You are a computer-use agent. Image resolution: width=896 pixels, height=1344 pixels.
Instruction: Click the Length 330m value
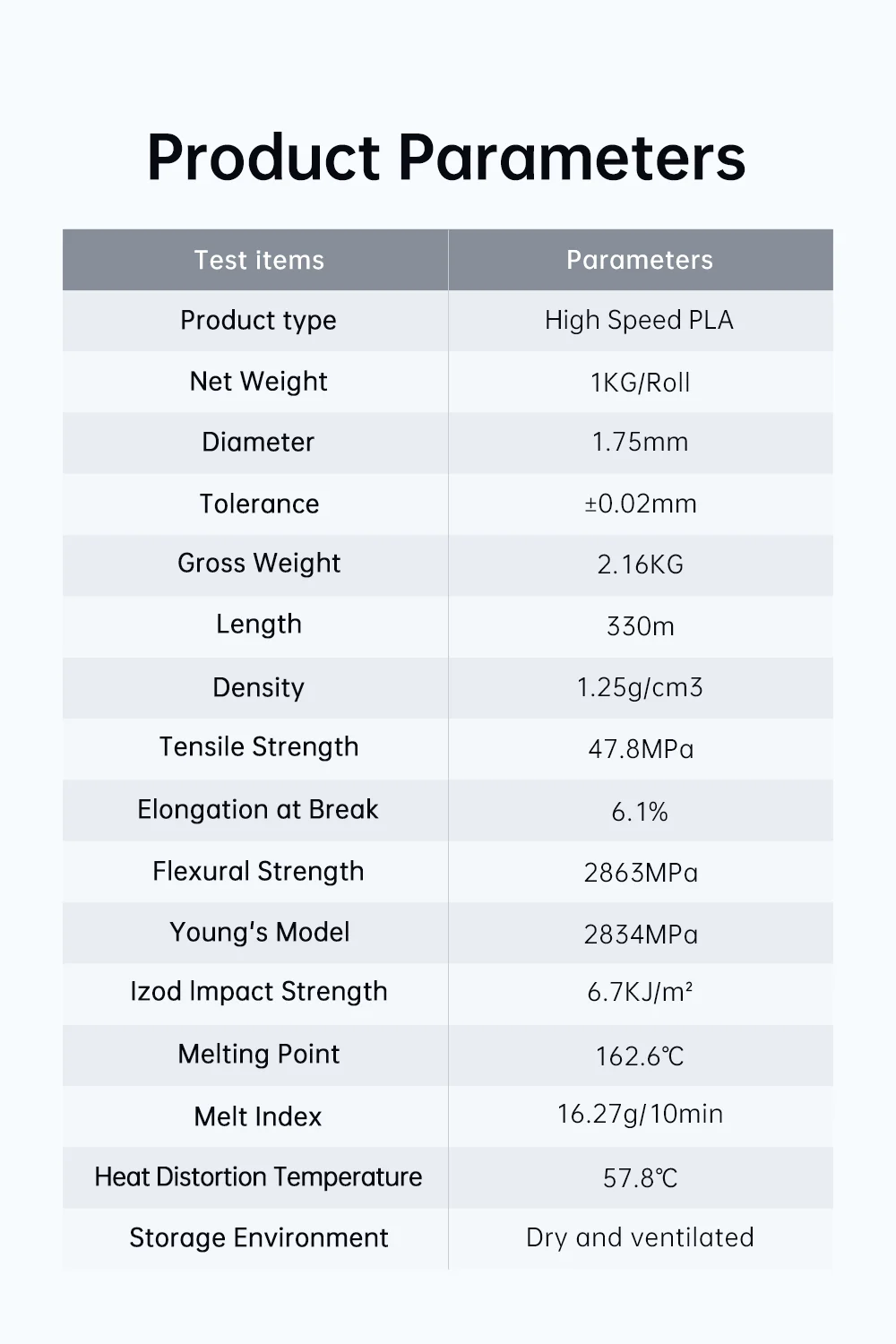coord(640,626)
